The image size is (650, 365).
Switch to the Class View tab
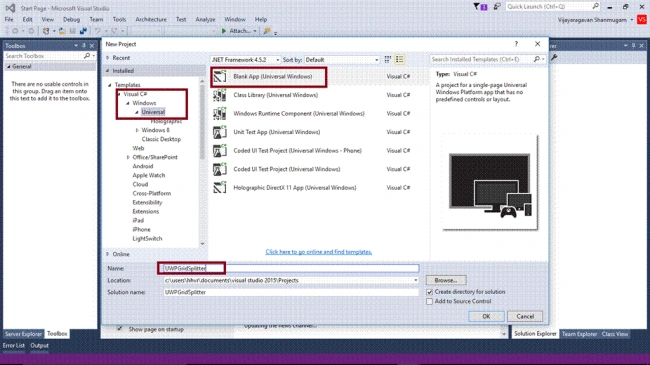tap(615, 334)
